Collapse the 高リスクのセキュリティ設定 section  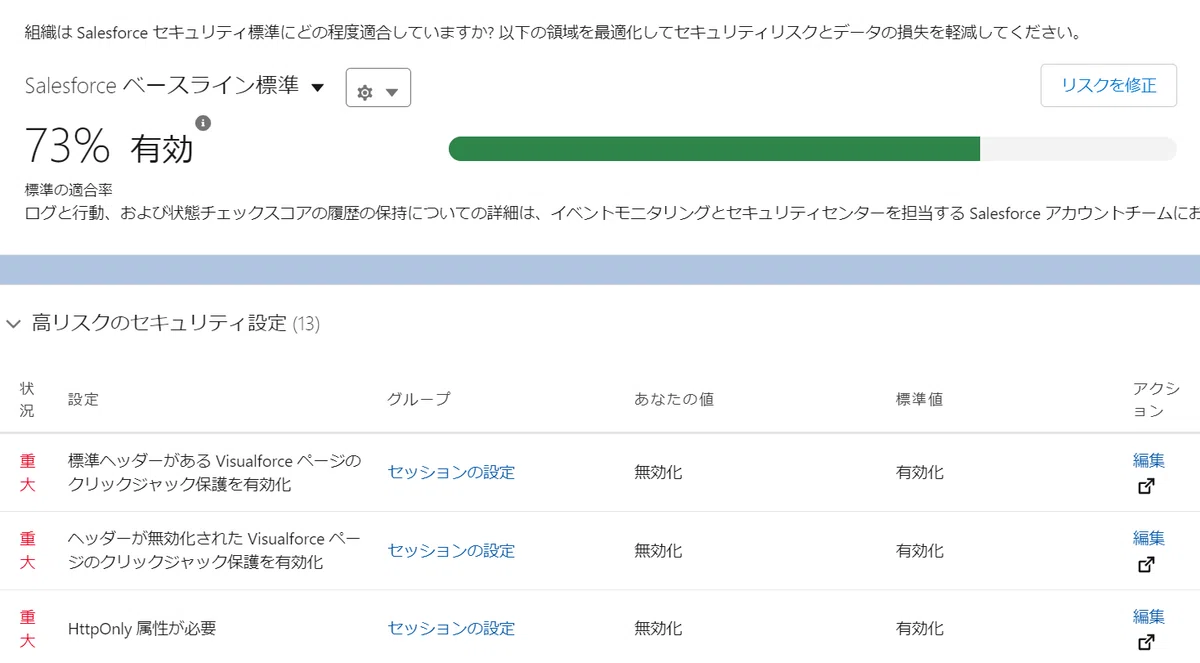13,324
